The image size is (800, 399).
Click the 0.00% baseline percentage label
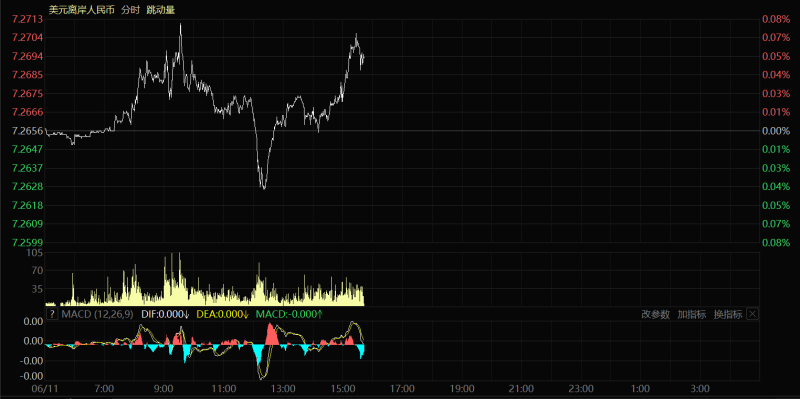776,131
